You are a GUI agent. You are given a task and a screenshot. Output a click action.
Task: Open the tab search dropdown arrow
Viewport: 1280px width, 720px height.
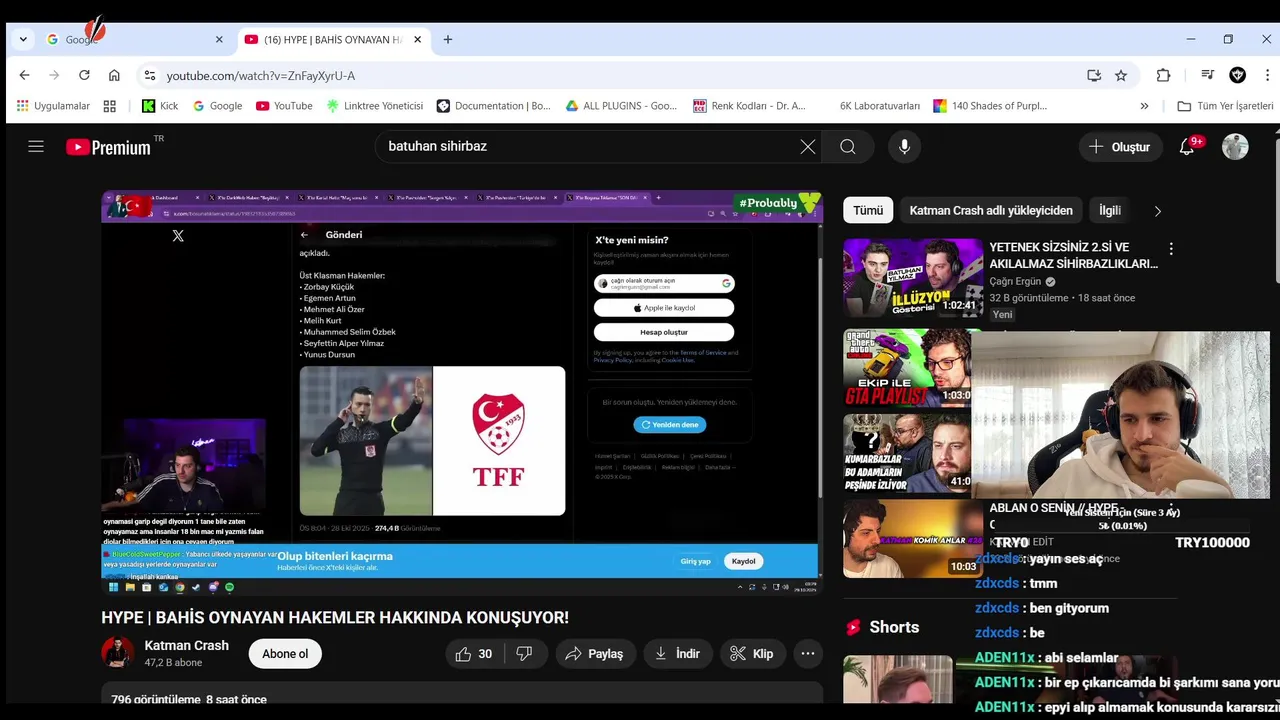(23, 40)
